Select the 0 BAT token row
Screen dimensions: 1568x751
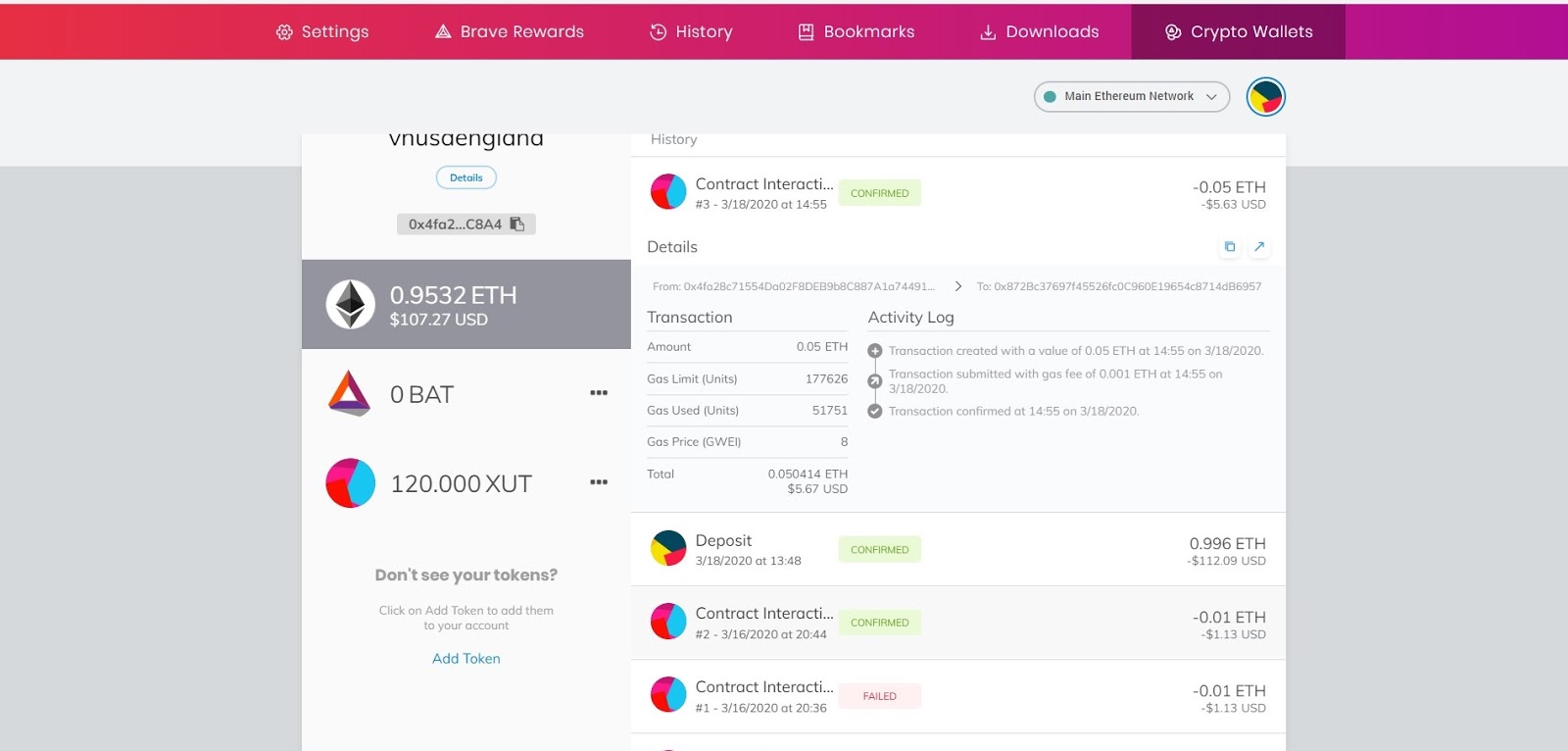pyautogui.click(x=466, y=394)
